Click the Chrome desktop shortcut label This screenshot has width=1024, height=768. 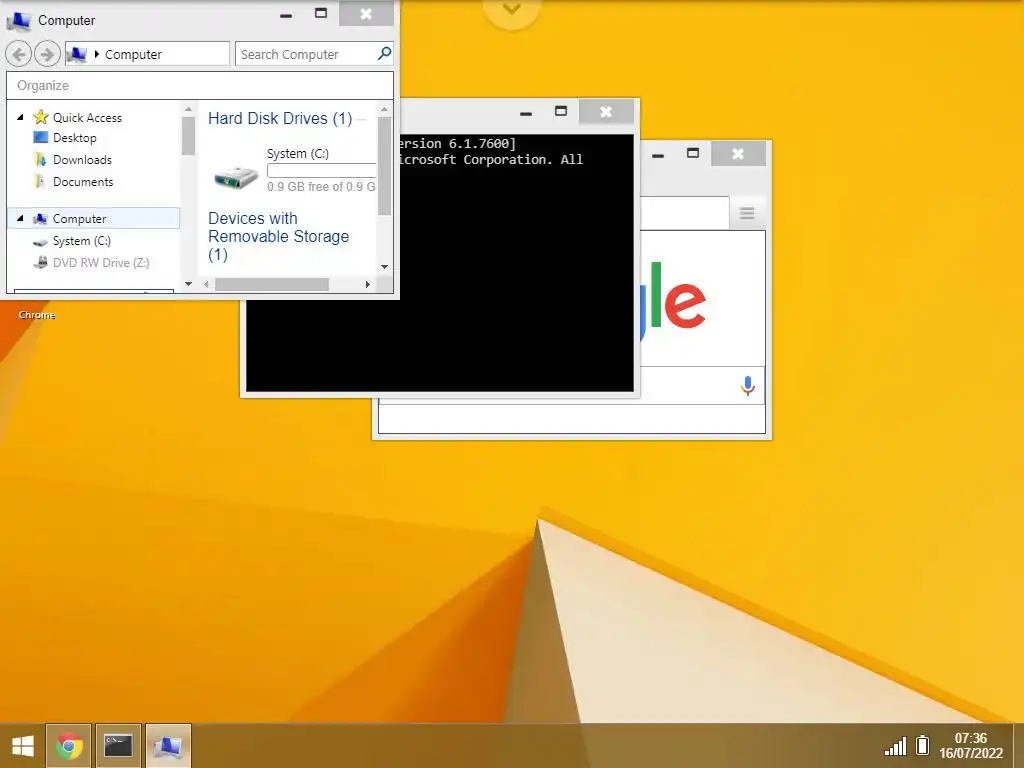pos(37,315)
